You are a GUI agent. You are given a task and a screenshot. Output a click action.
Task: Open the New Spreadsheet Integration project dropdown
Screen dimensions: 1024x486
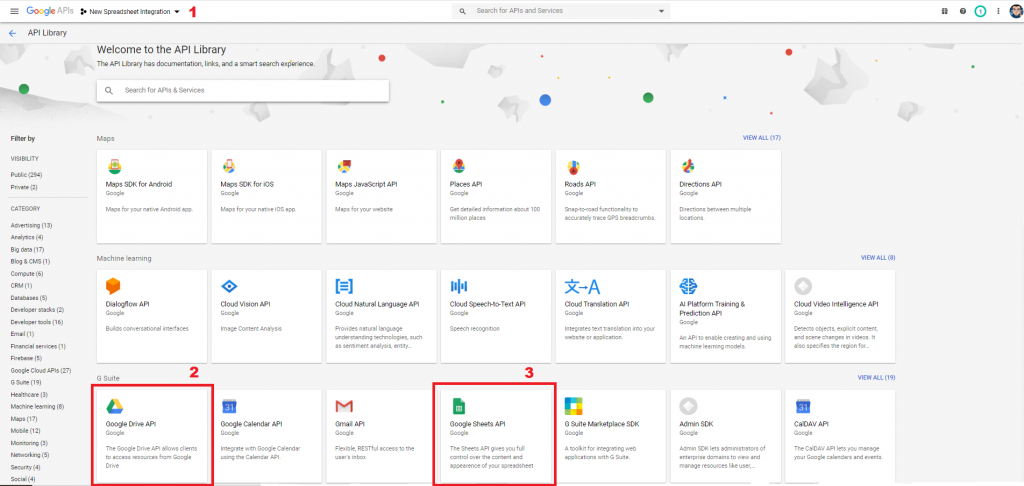click(129, 12)
